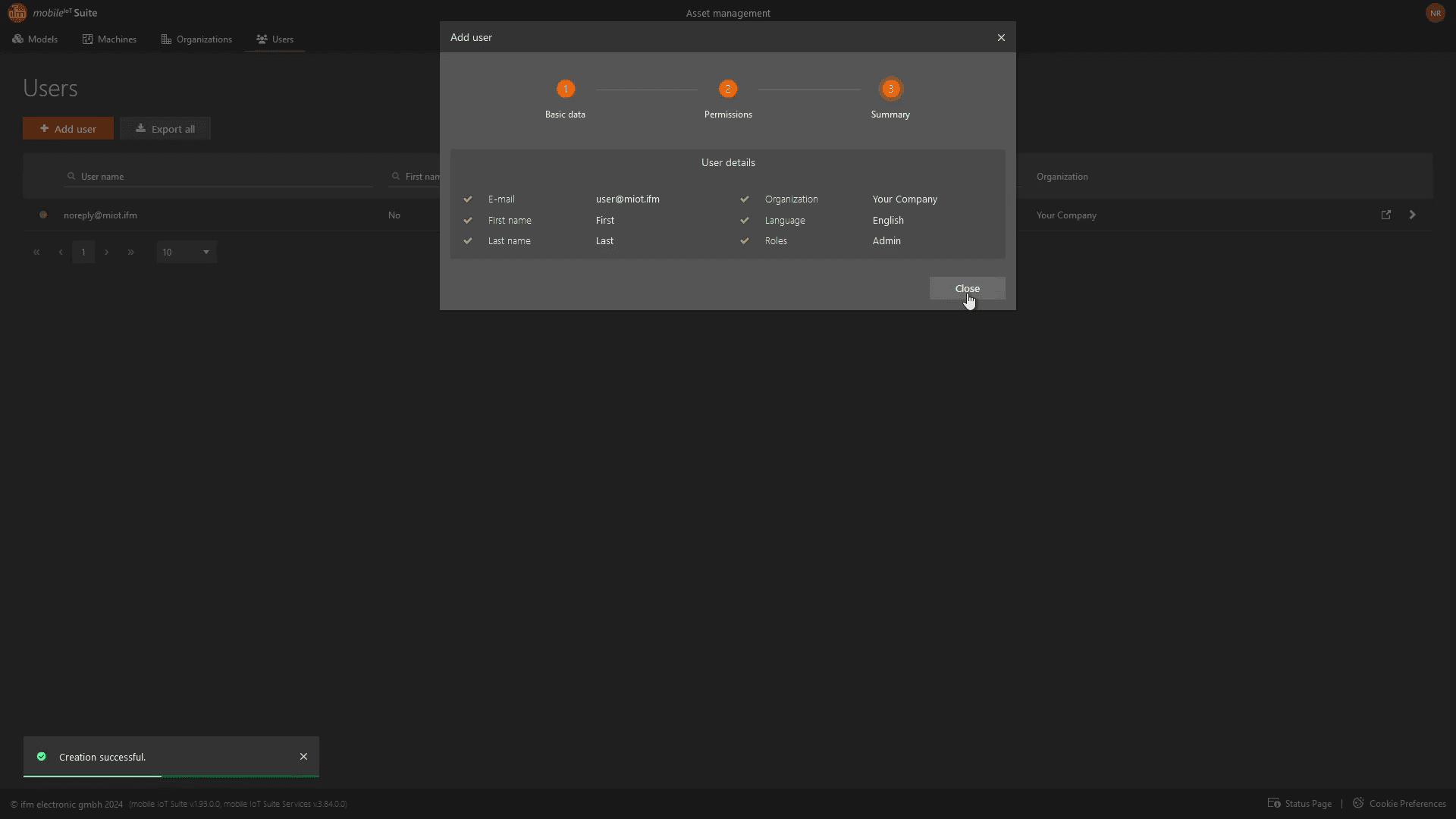Open page size dropdown showing 10

pyautogui.click(x=187, y=252)
